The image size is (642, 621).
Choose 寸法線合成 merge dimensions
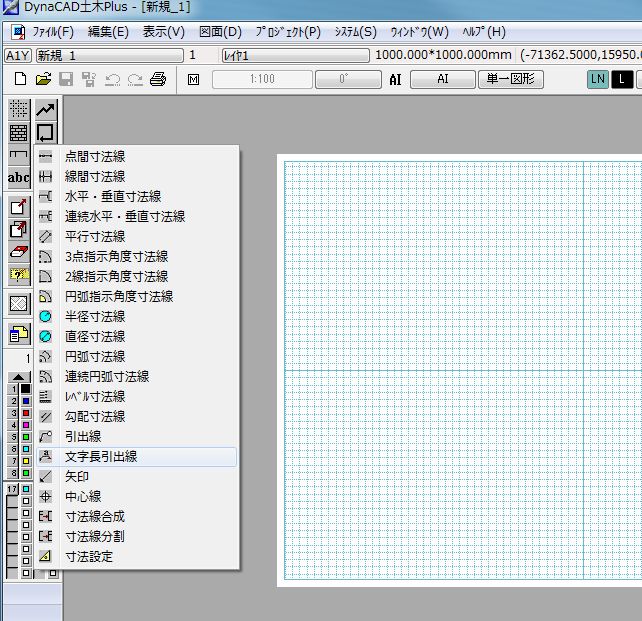coord(137,517)
